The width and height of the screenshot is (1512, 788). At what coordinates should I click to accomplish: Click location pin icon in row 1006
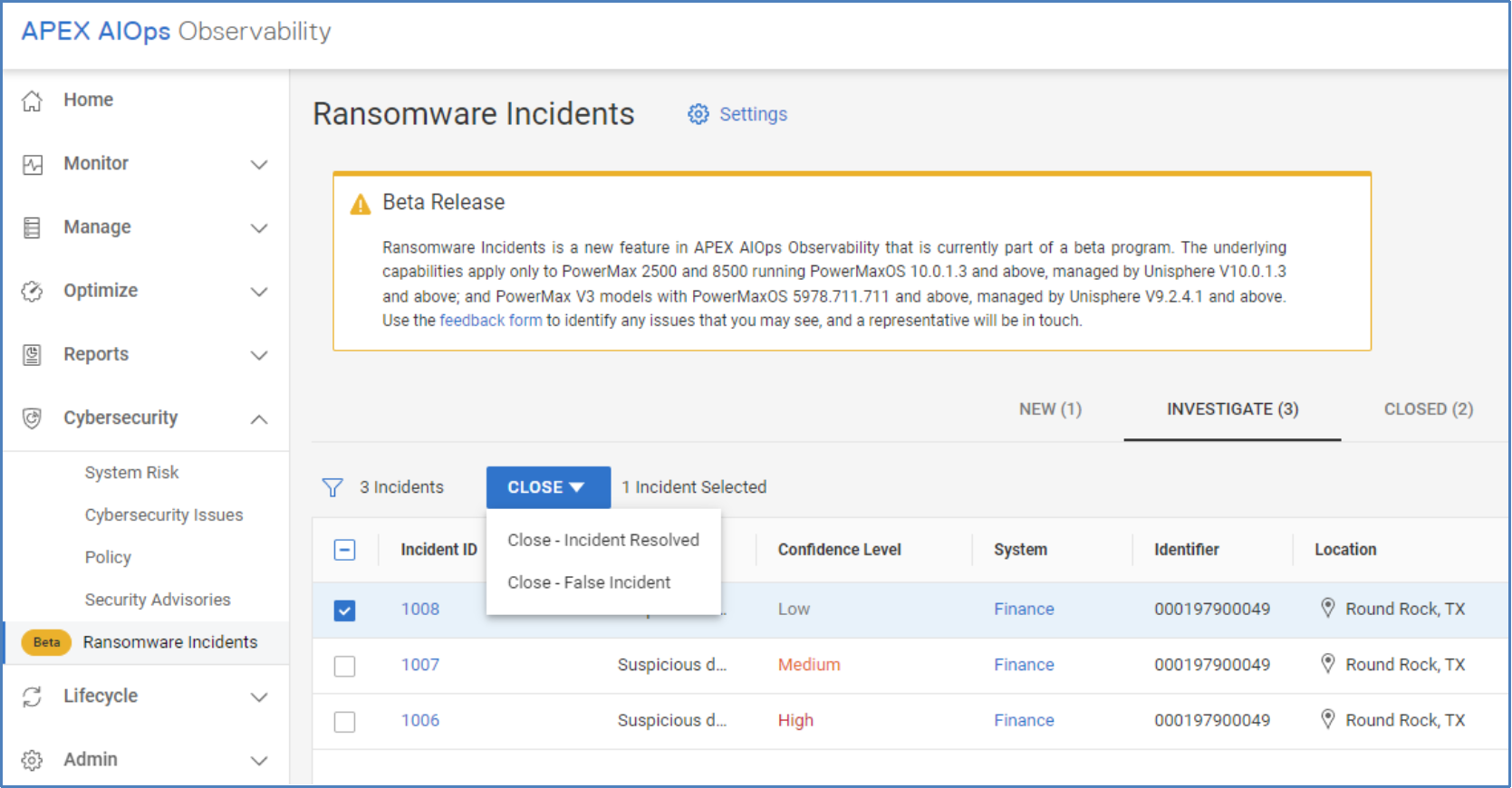click(x=1328, y=719)
